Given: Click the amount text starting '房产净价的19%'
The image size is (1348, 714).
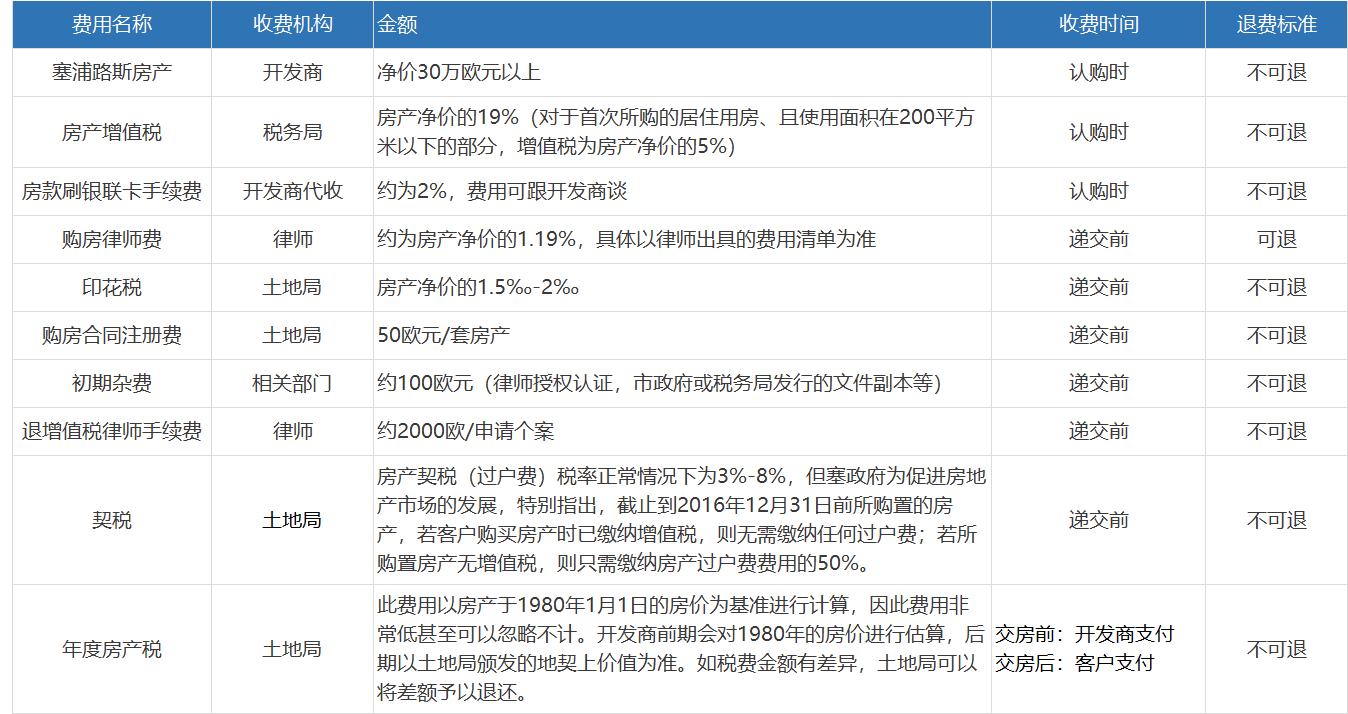Looking at the screenshot, I should pyautogui.click(x=675, y=132).
